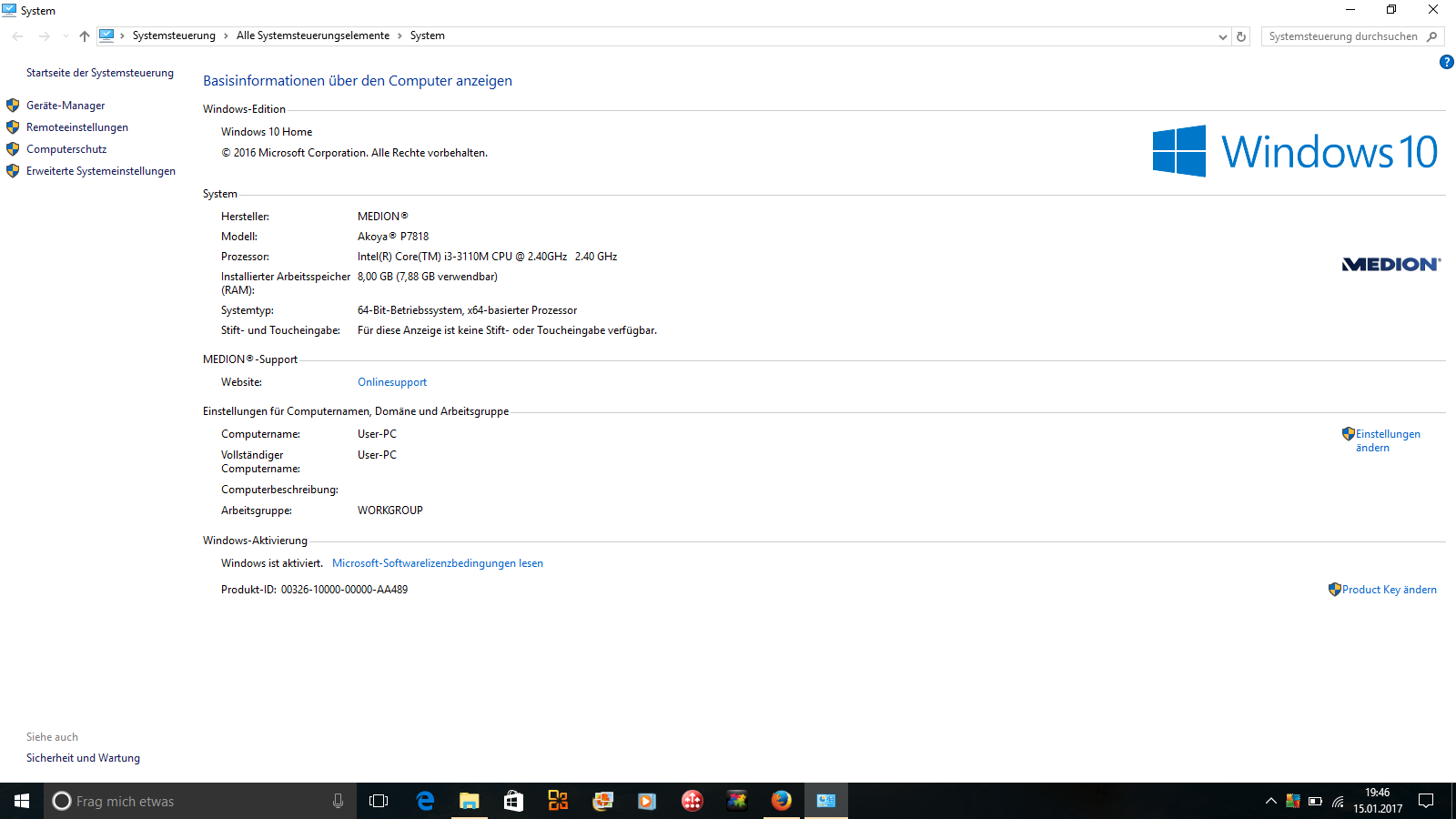Screen dimensions: 1456x819
Task: Open the Windows Start menu
Action: (22, 801)
